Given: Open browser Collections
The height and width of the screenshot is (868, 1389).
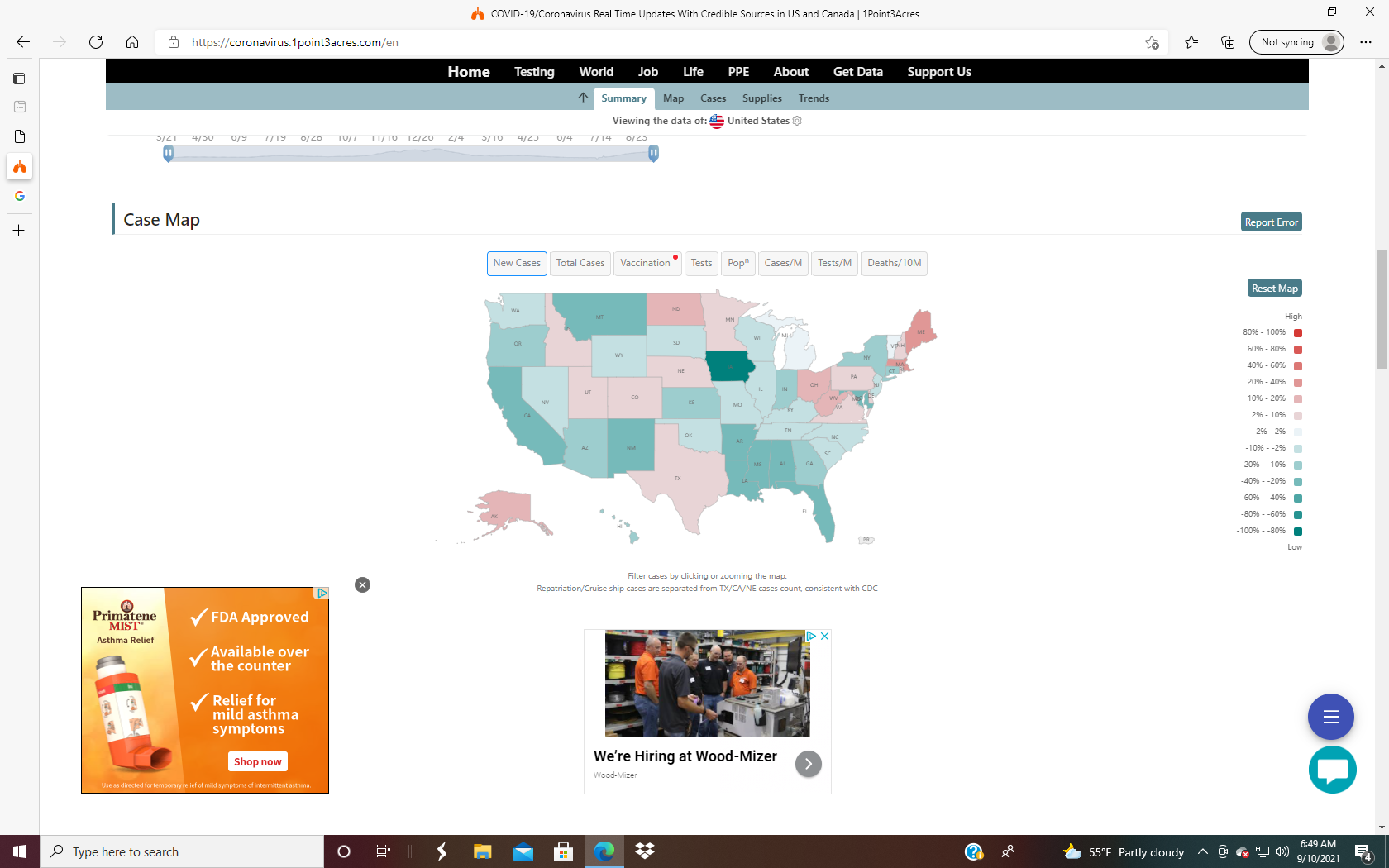Looking at the screenshot, I should (1228, 42).
